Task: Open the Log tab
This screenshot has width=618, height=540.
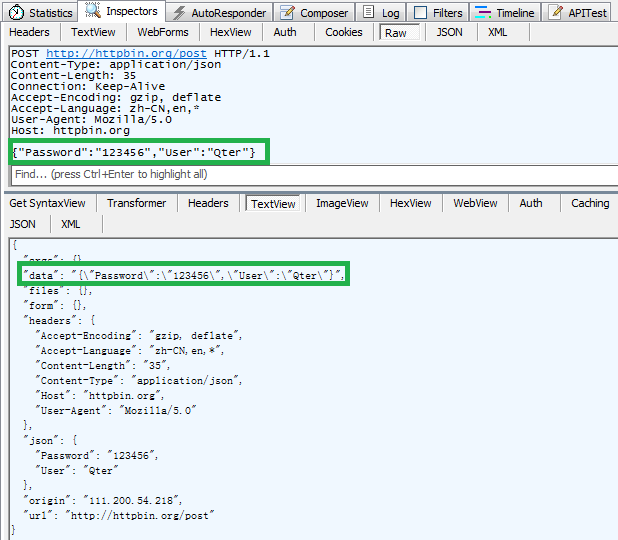Action: tap(381, 13)
